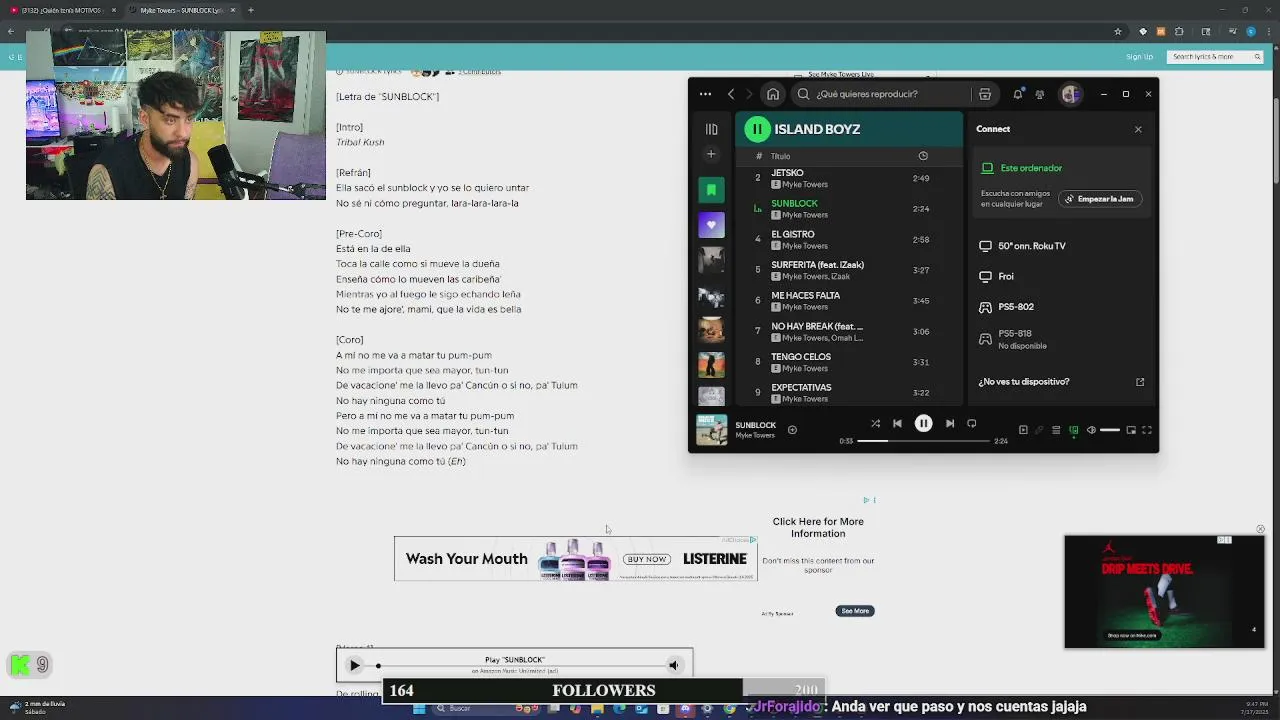Image resolution: width=1280 pixels, height=720 pixels.
Task: Open Spotify notifications bell
Action: (1018, 94)
